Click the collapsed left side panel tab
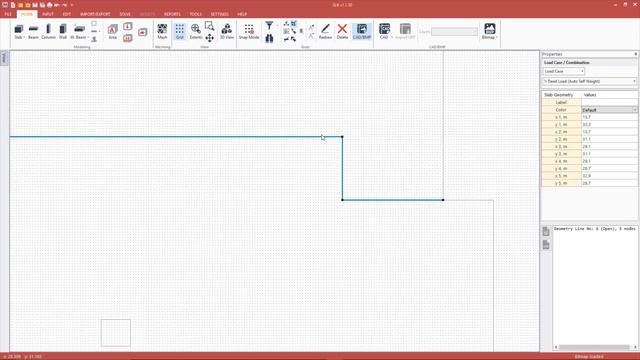The width and height of the screenshot is (640, 360). pyautogui.click(x=4, y=58)
